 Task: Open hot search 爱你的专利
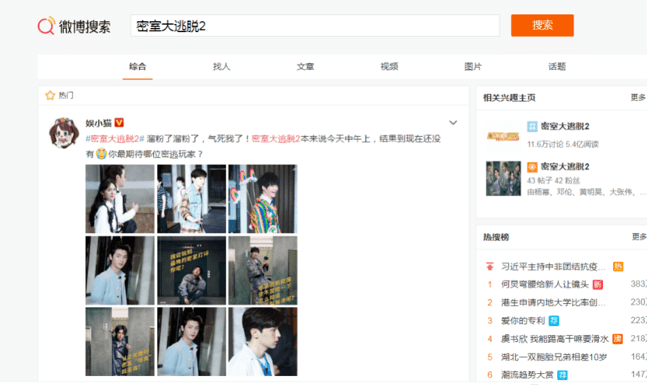(x=523, y=321)
